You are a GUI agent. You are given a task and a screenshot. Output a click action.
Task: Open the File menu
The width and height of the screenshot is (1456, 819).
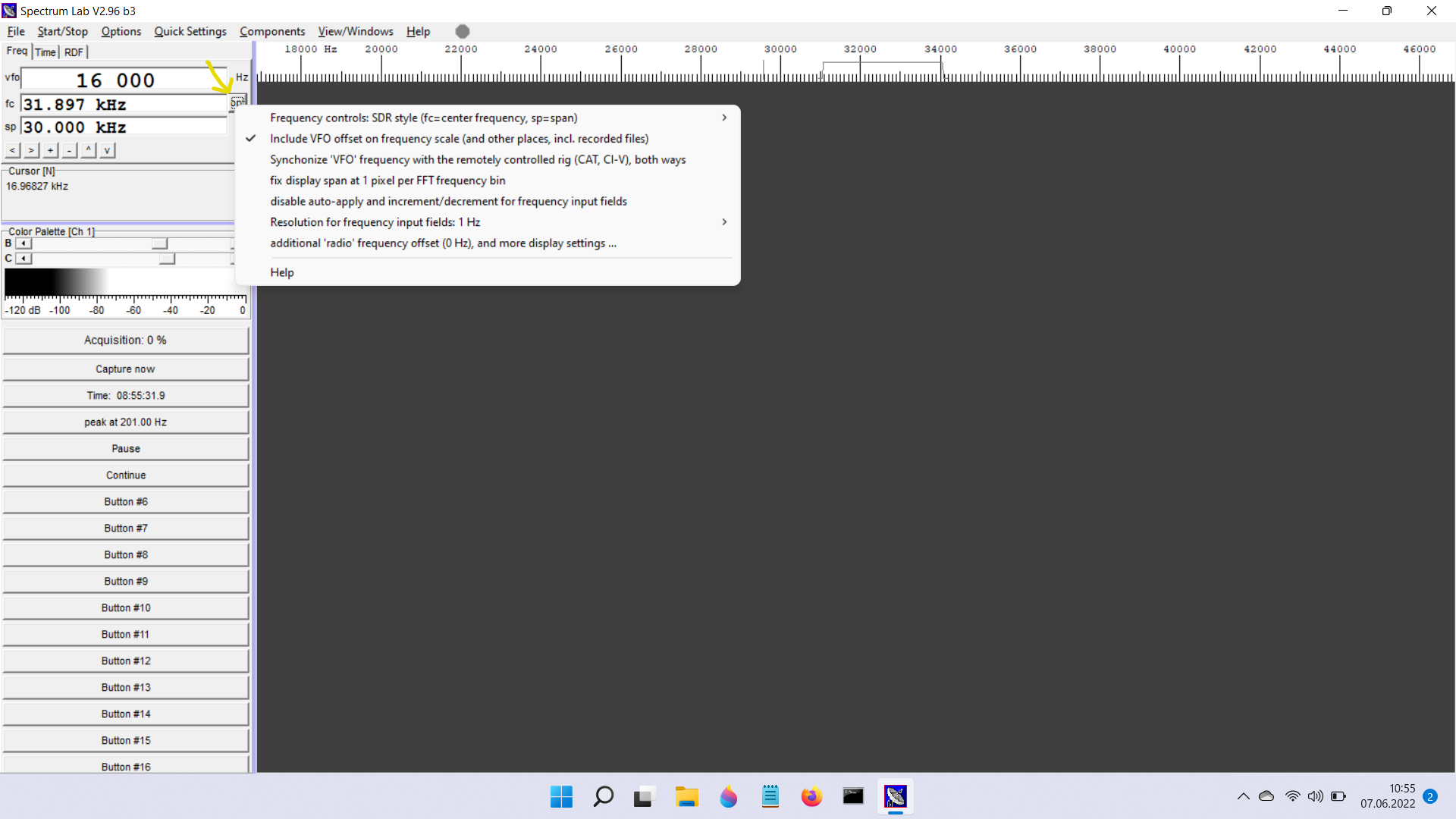[x=16, y=31]
